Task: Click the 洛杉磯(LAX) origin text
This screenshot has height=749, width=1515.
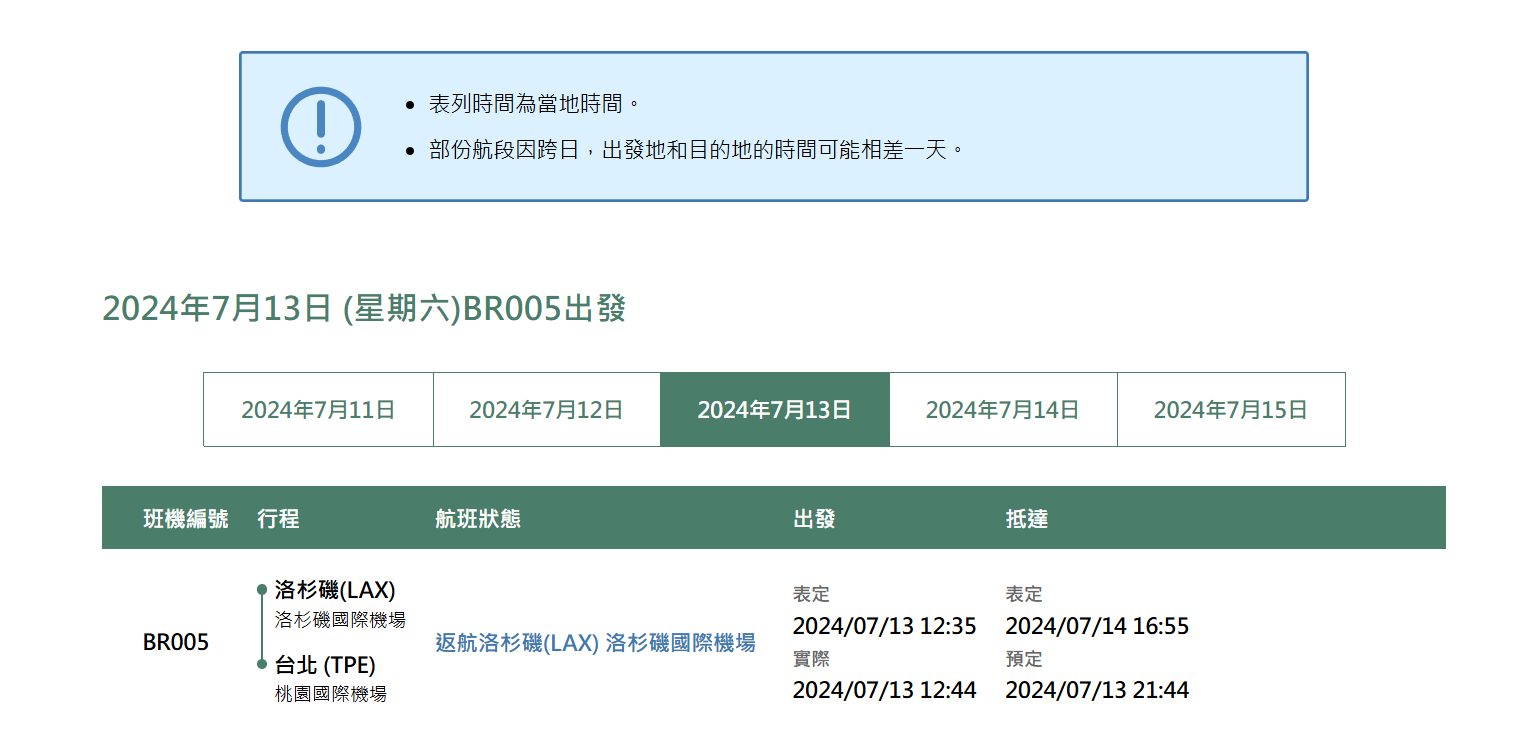Action: (335, 590)
